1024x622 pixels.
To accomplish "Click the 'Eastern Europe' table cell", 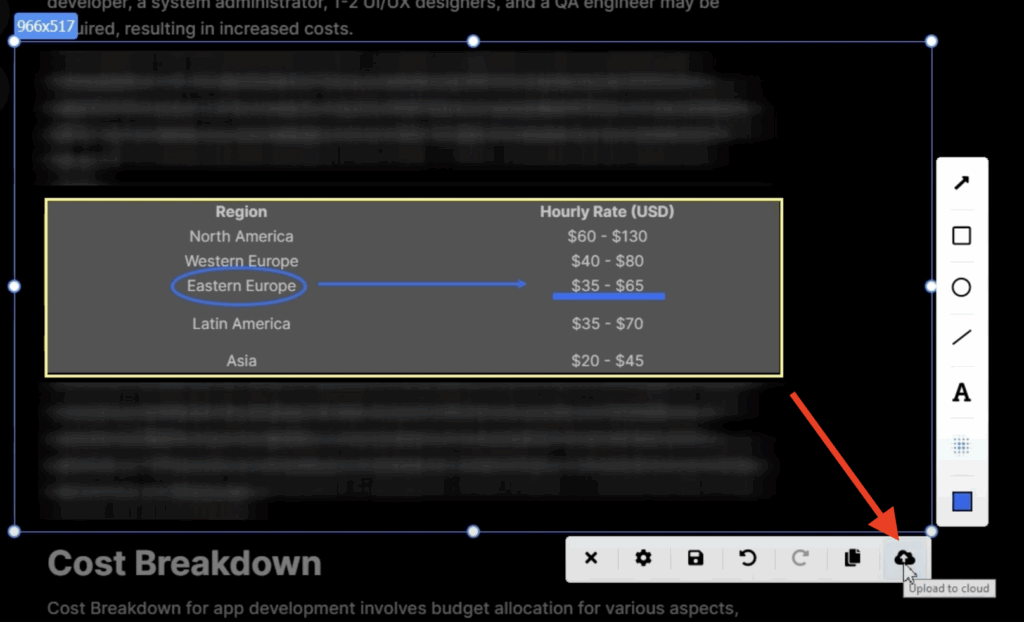I will (x=241, y=286).
